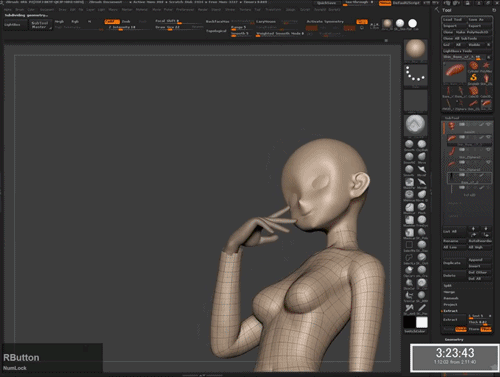The image size is (500, 377).
Task: Expand the Remesh section
Action: (451, 298)
